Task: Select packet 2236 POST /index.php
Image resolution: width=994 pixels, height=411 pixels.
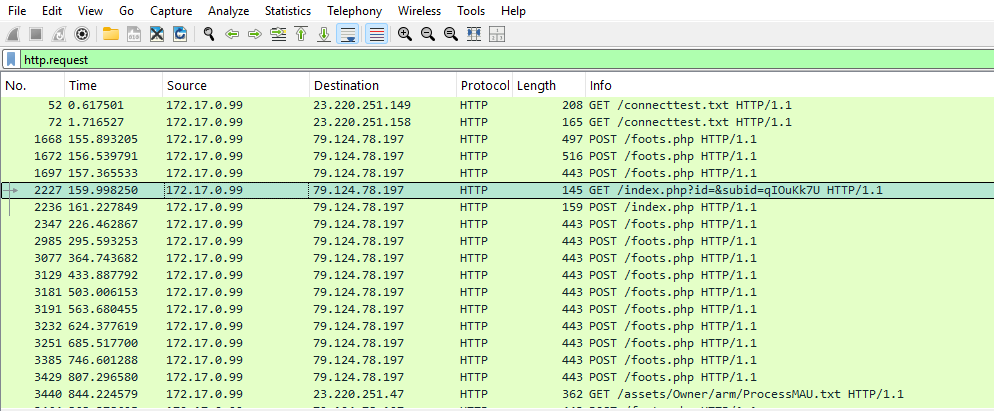Action: pyautogui.click(x=497, y=207)
